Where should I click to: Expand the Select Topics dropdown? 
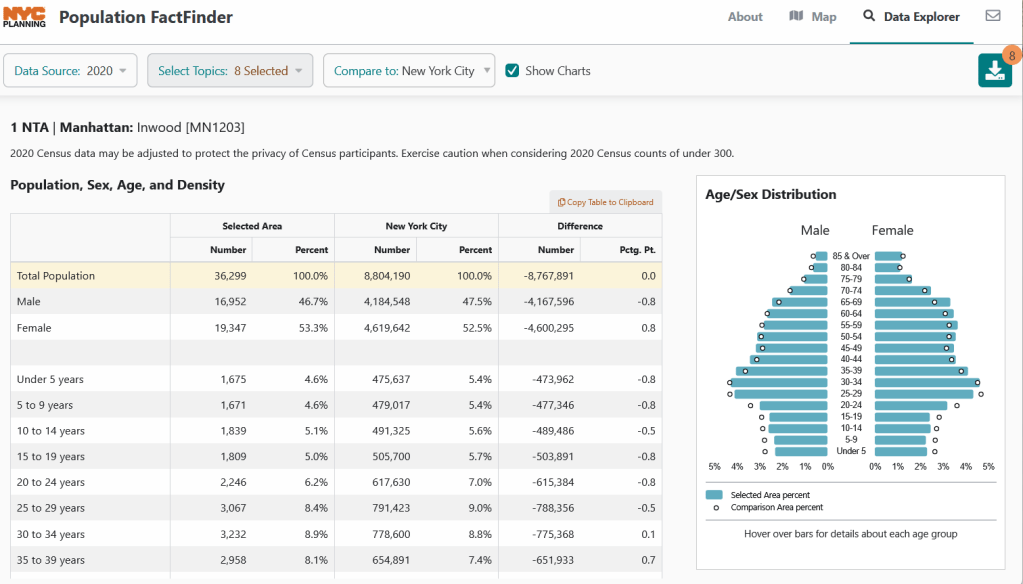pos(229,71)
